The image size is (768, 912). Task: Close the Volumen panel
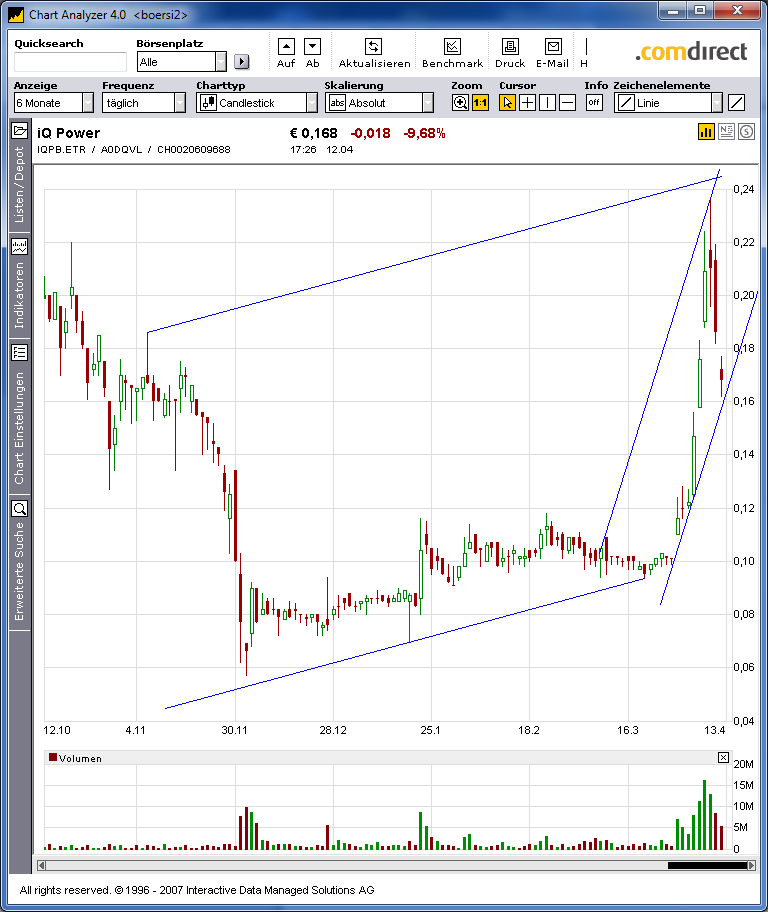click(x=723, y=757)
